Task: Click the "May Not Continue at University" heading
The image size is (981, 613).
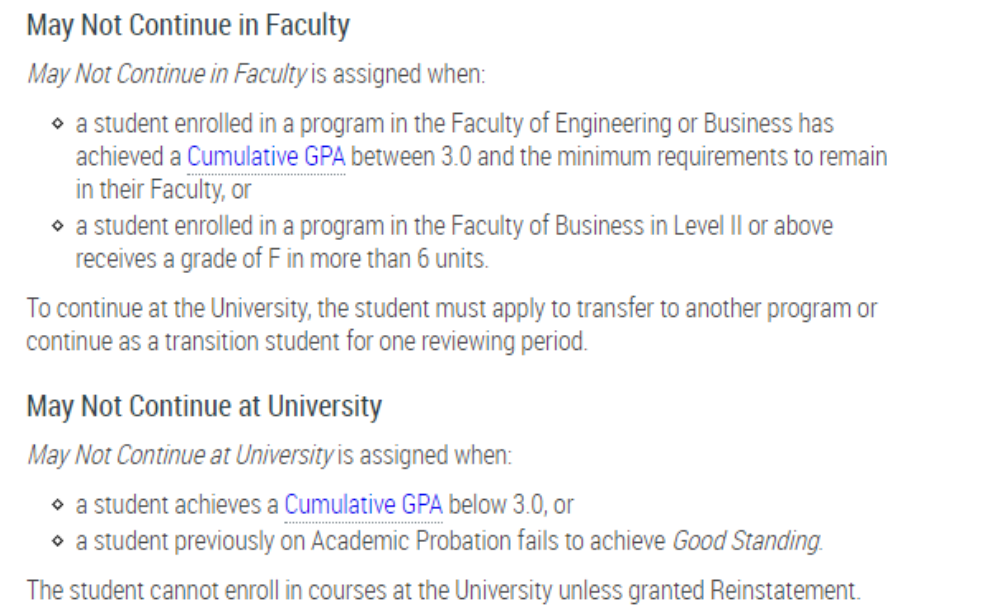Action: 204,407
